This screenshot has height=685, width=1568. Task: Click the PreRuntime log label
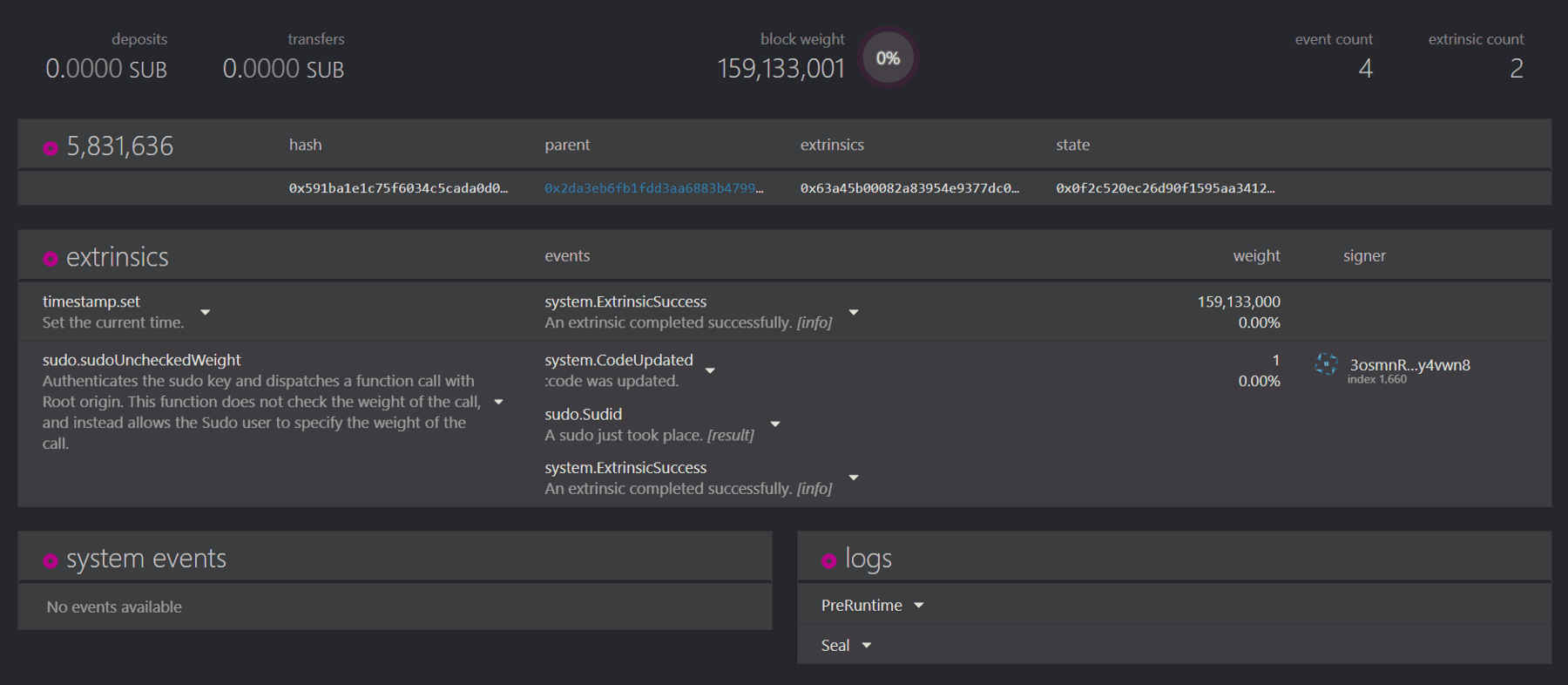coord(862,605)
